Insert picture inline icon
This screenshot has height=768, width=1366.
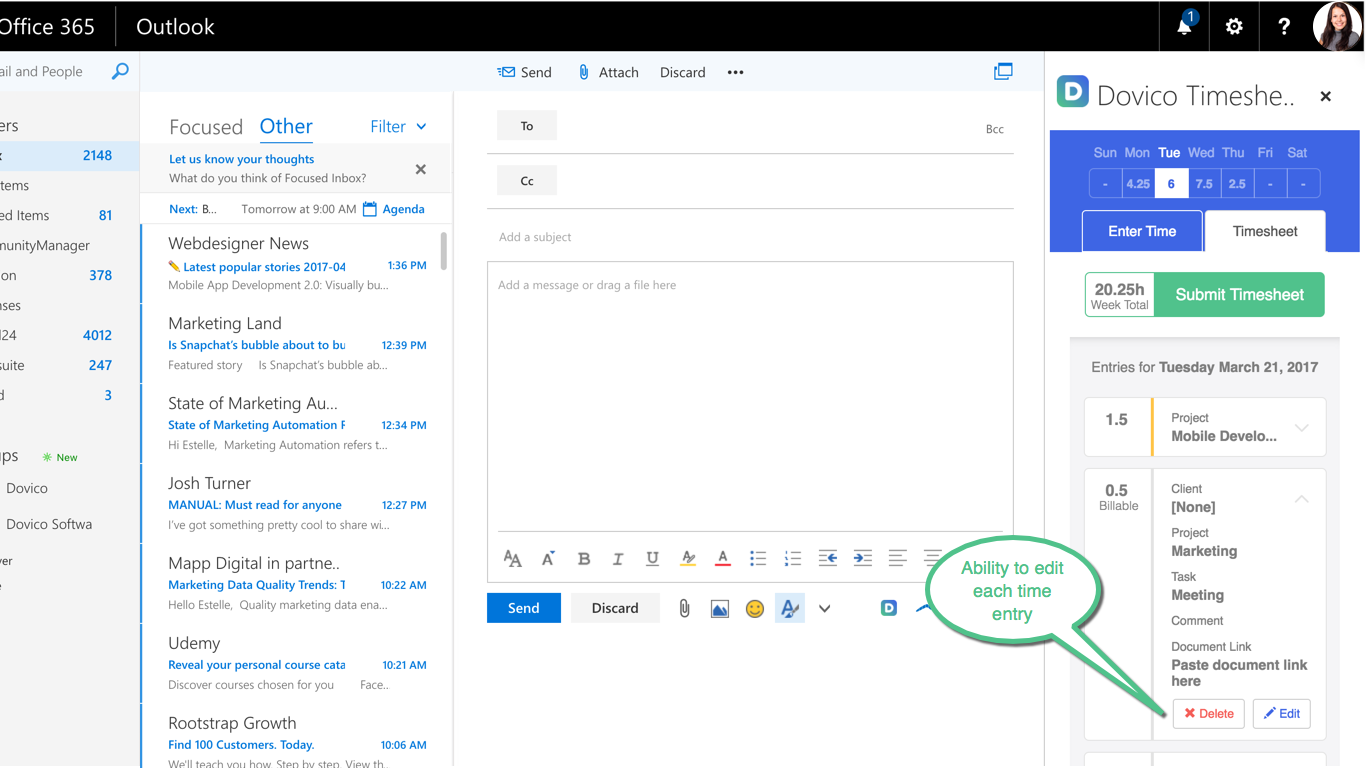(720, 608)
